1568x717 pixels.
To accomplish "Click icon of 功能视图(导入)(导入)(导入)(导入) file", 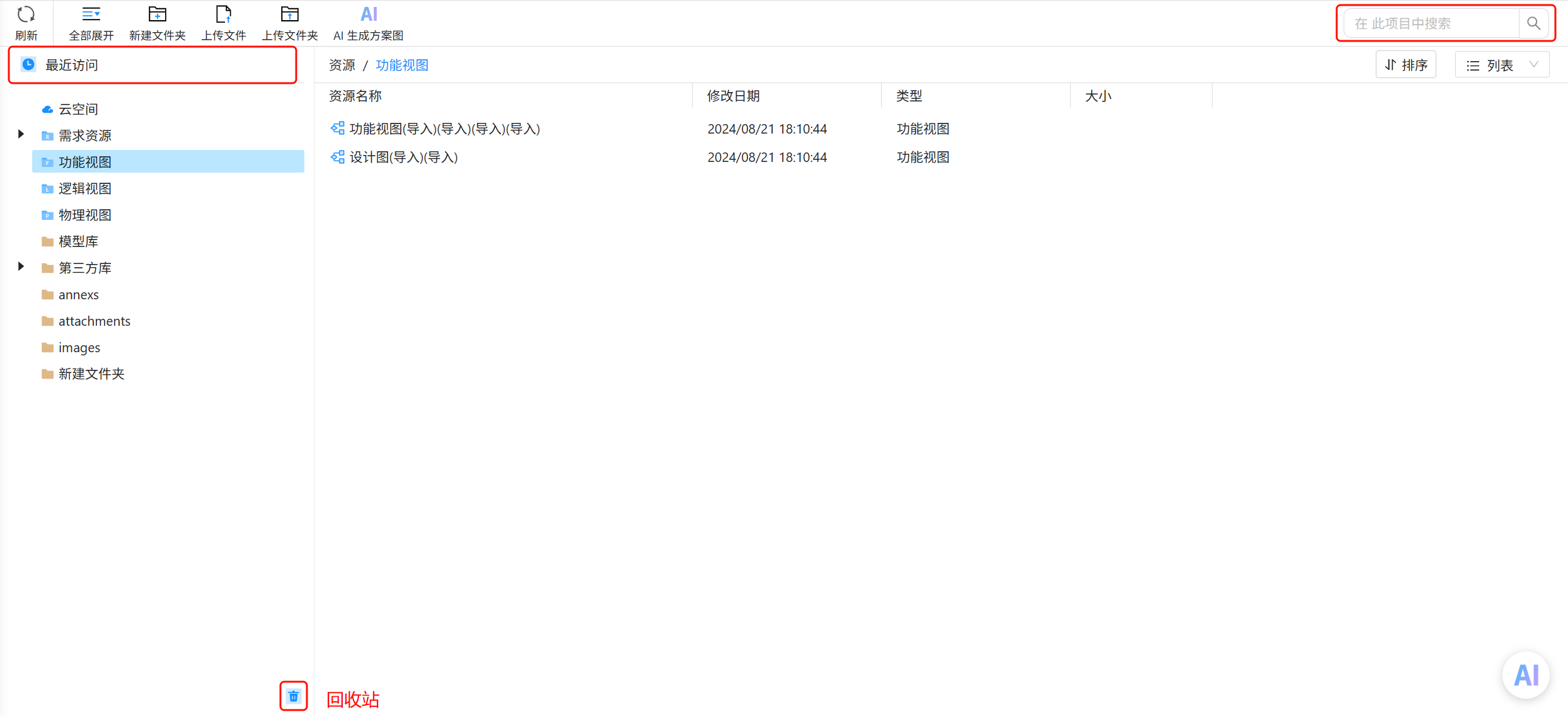I will coord(338,129).
